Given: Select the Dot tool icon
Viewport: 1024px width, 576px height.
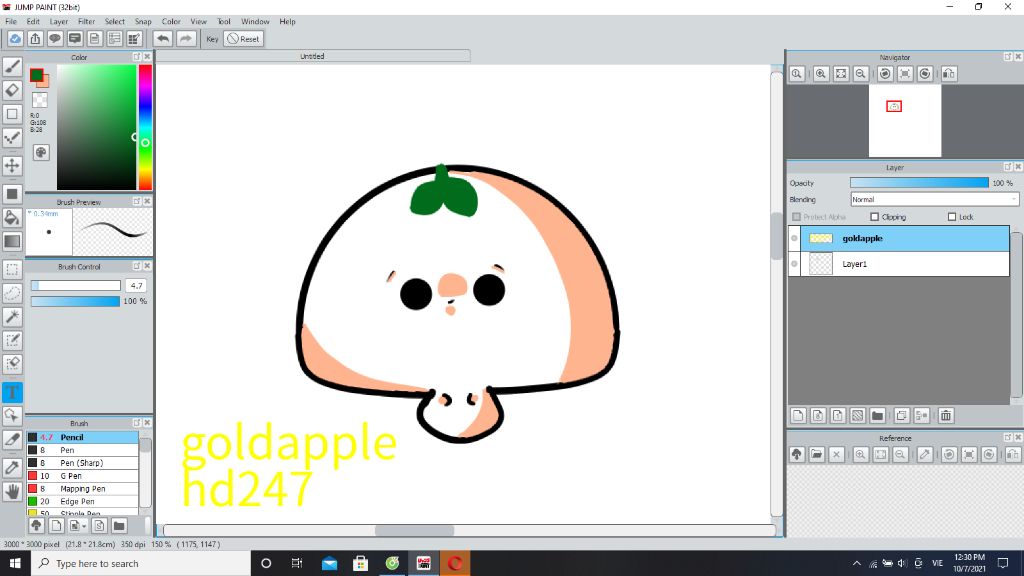Looking at the screenshot, I should pyautogui.click(x=12, y=138).
